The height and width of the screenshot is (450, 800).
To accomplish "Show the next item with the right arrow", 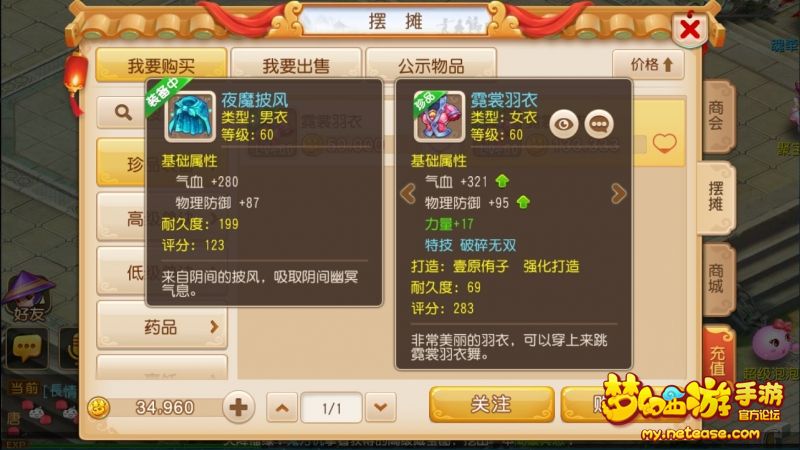I will [x=618, y=194].
